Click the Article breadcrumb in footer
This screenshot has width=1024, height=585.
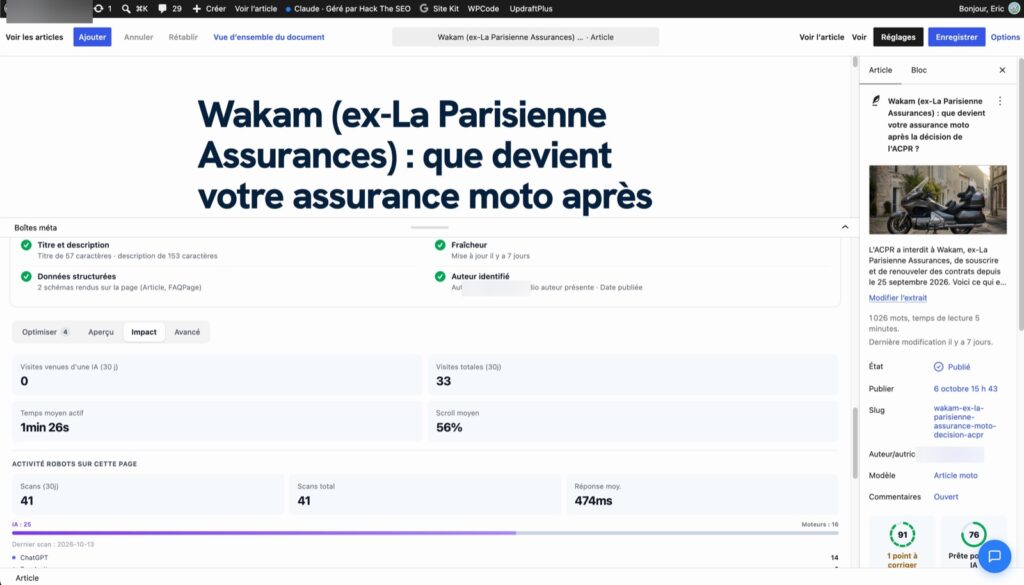point(27,578)
